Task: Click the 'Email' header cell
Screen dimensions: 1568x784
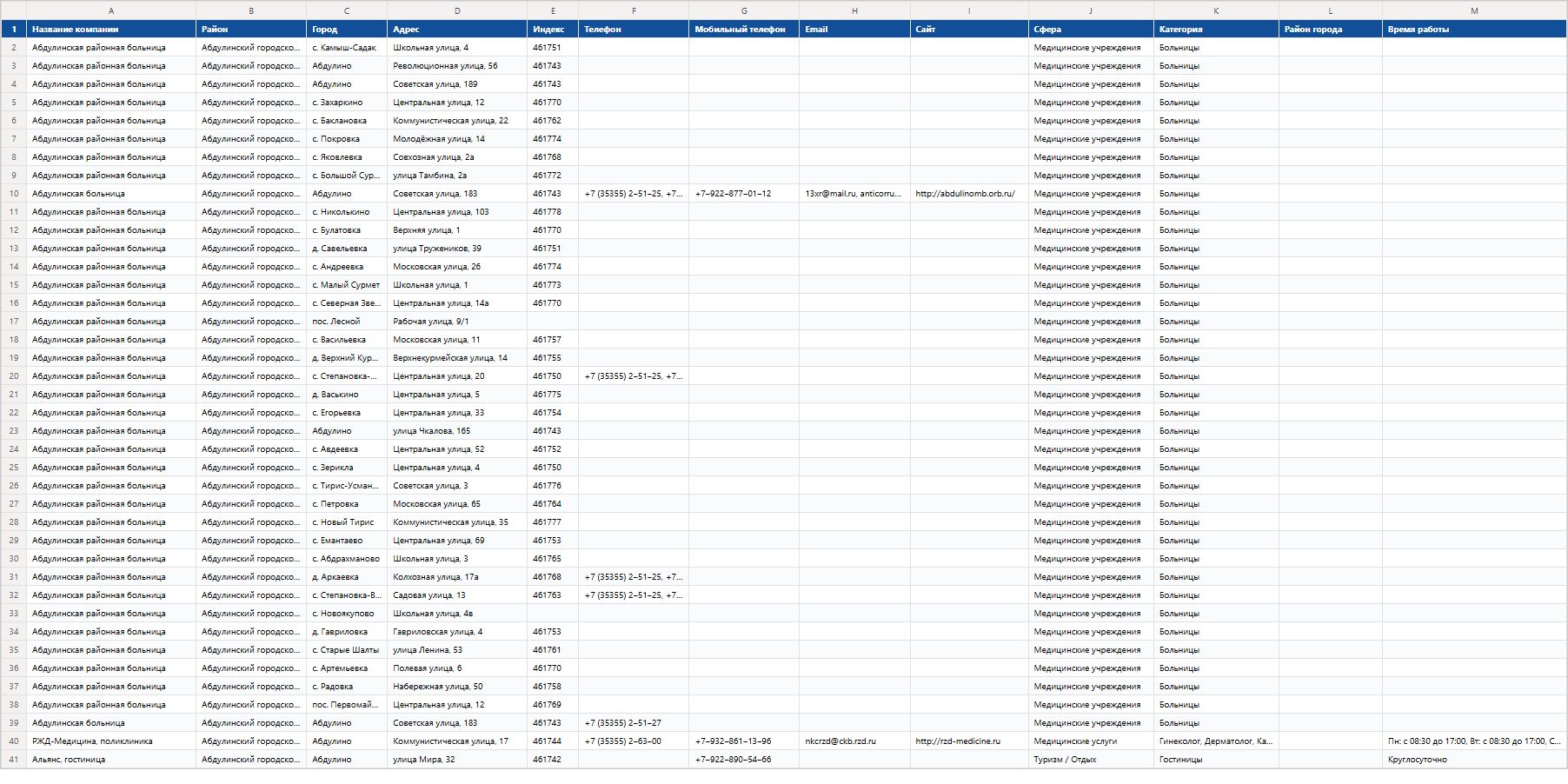Action: 854,30
